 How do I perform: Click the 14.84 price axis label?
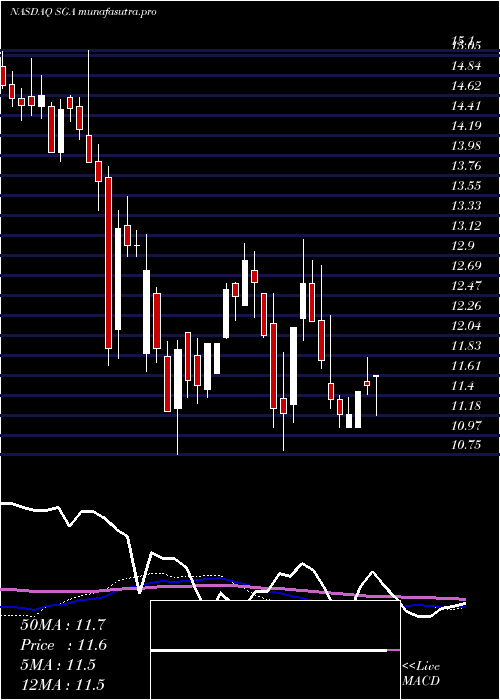[466, 67]
